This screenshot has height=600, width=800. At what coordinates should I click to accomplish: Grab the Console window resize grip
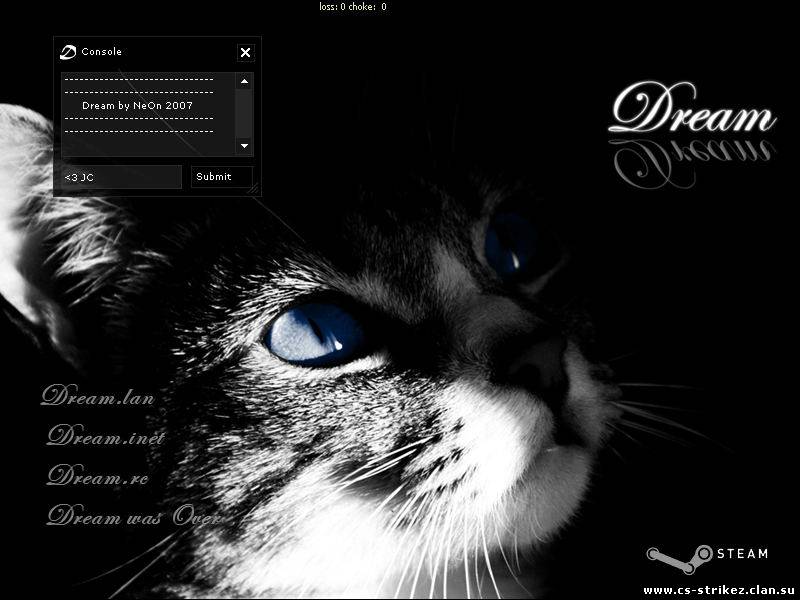pos(253,187)
